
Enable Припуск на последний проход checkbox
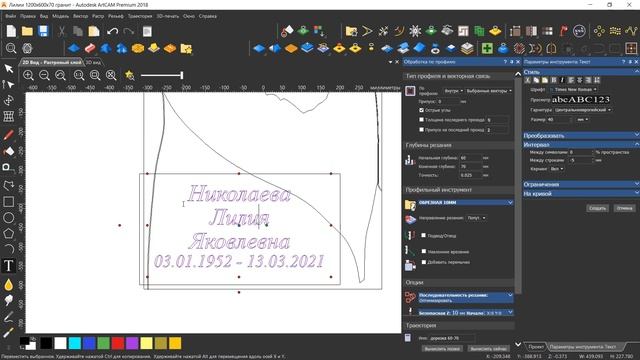tap(421, 129)
